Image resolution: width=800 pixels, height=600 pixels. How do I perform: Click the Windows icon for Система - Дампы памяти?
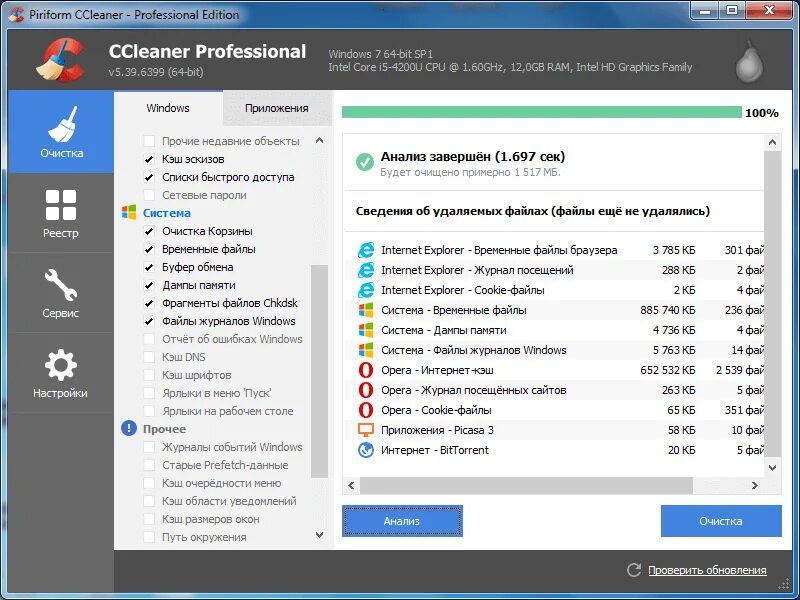[x=366, y=330]
